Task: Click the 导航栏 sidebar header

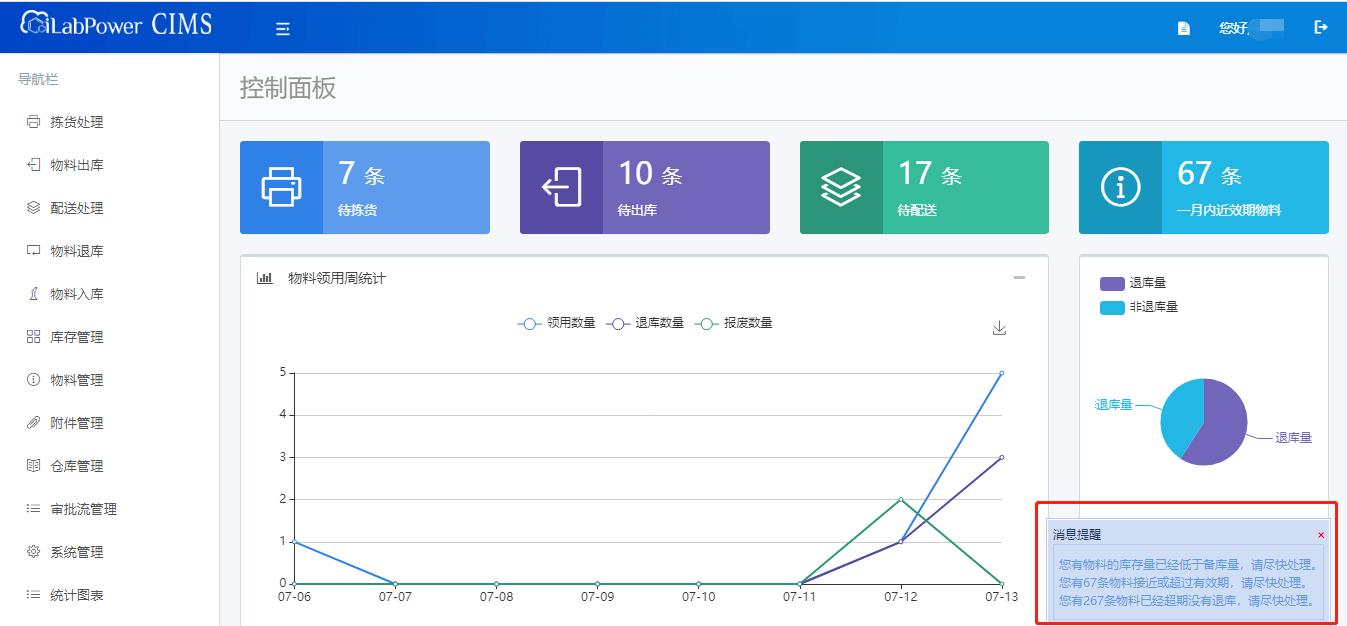Action: pos(38,79)
